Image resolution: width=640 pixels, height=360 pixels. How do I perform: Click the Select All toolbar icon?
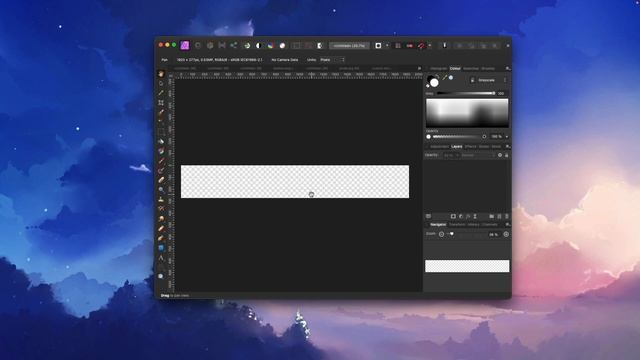click(297, 46)
